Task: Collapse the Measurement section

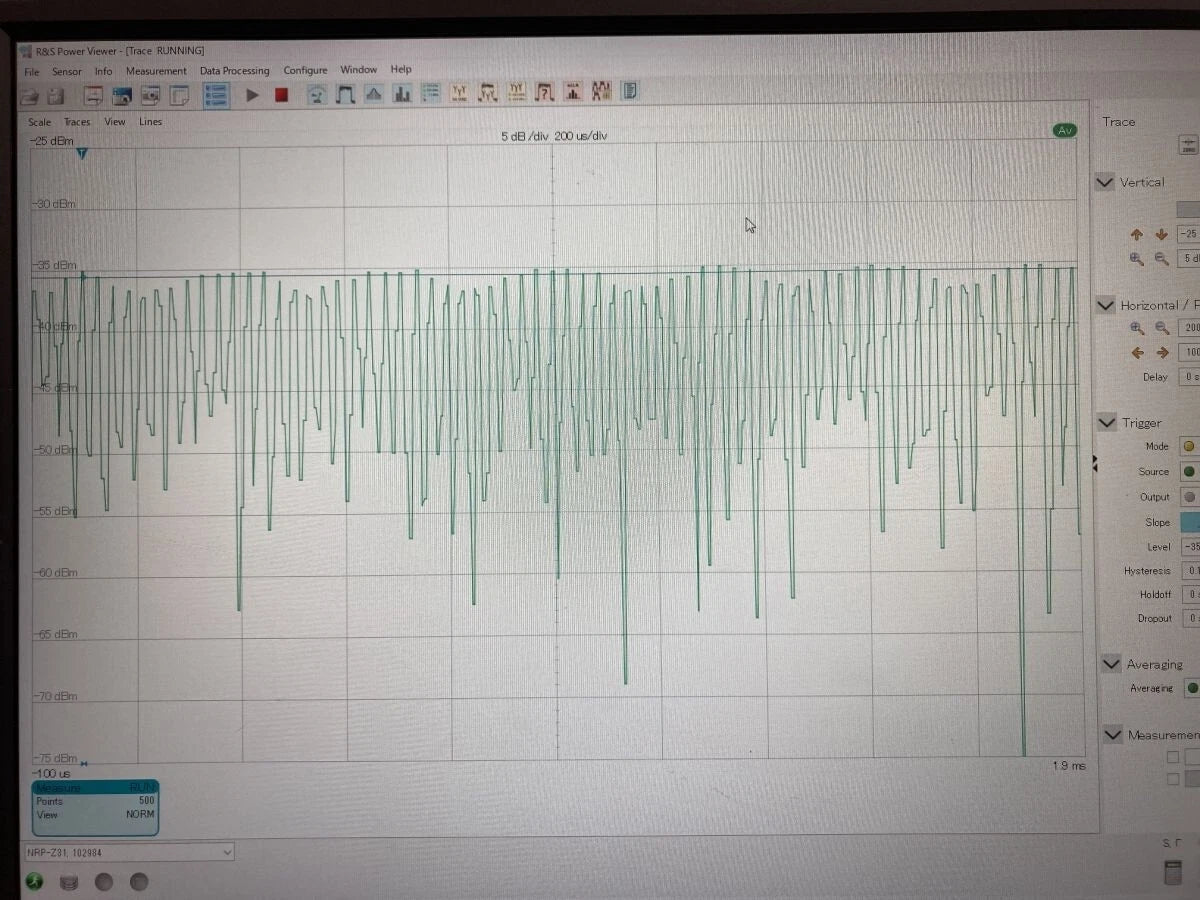Action: click(x=1112, y=735)
